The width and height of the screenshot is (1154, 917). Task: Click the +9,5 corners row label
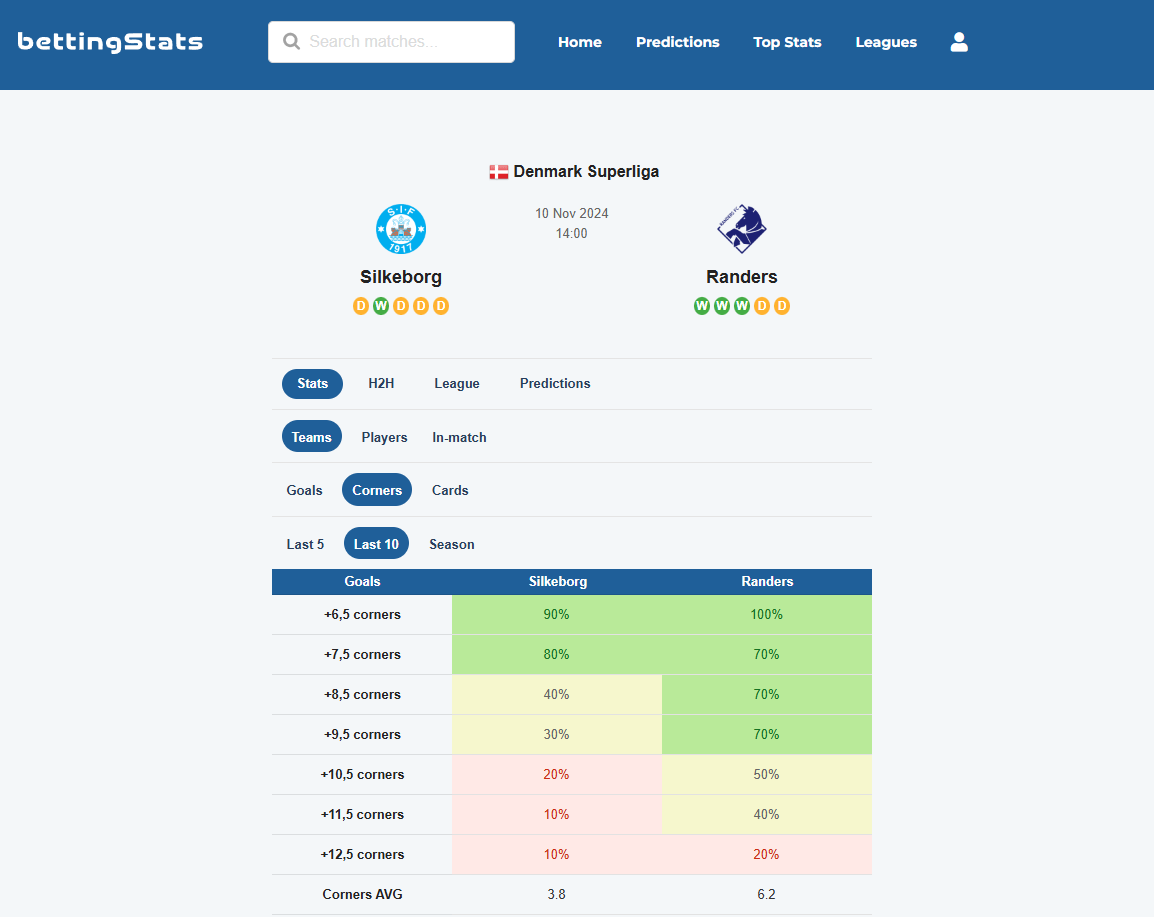click(x=362, y=734)
